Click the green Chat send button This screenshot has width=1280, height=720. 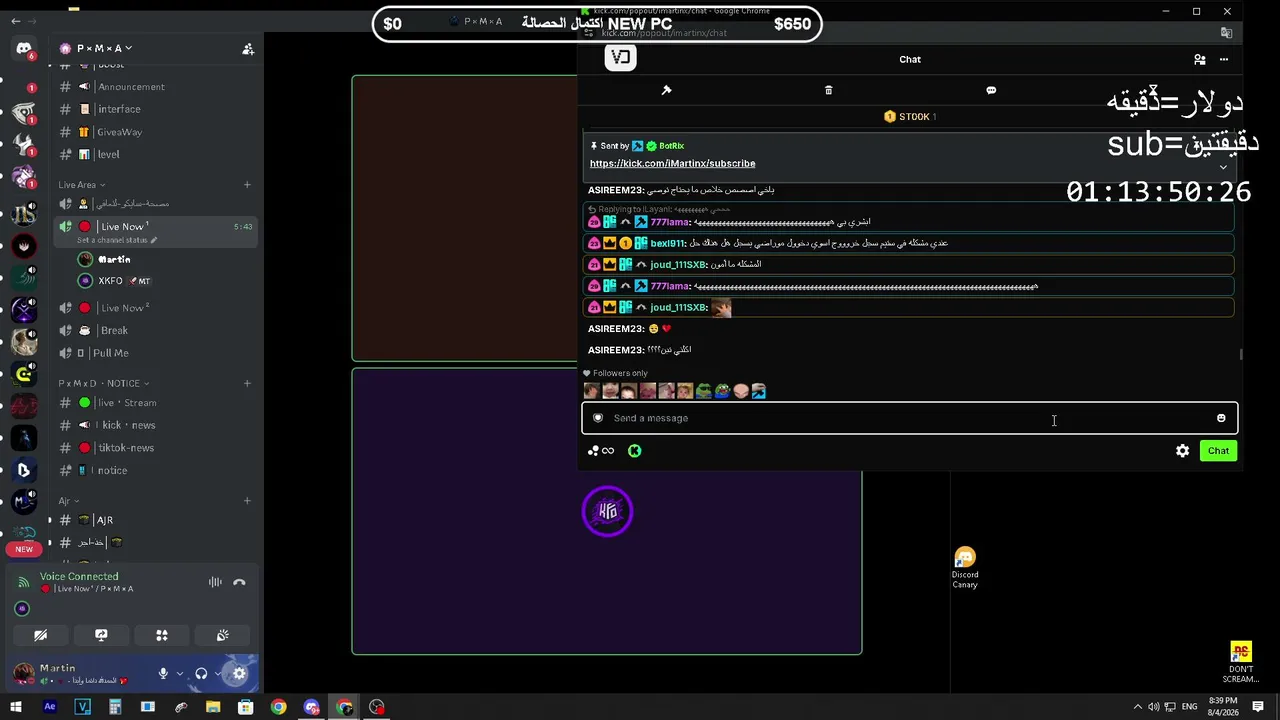(1218, 451)
